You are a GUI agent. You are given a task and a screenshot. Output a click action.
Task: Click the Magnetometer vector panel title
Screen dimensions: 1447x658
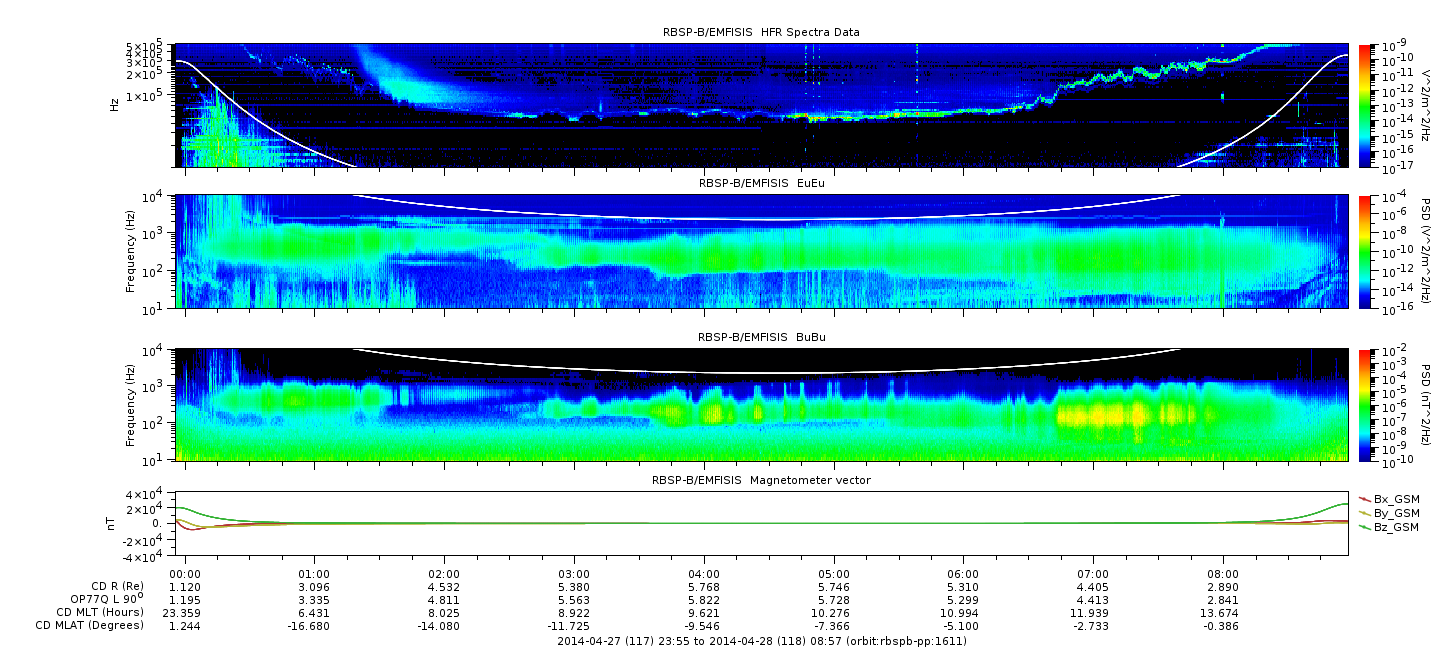[761, 480]
